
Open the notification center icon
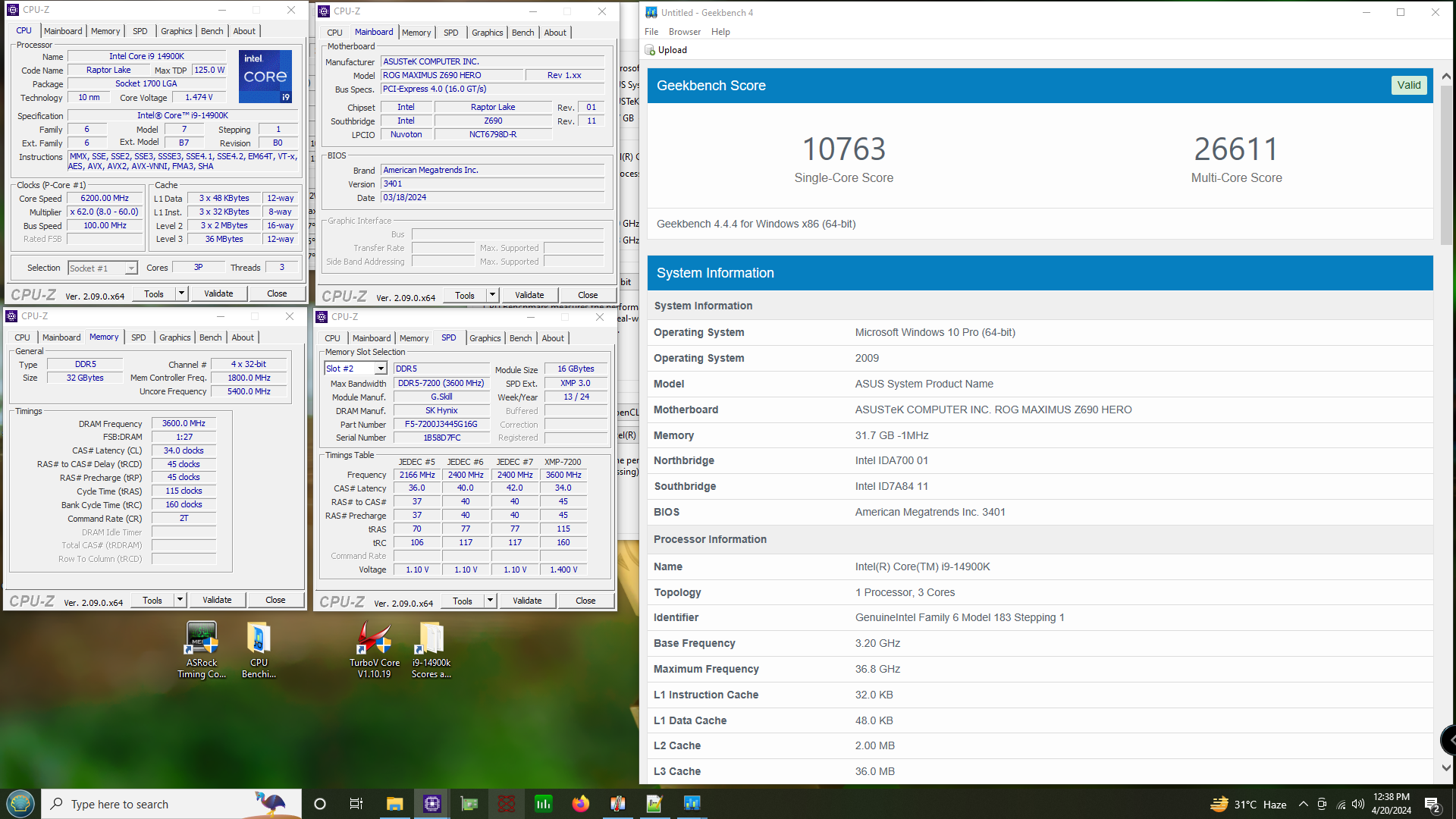coord(1432,805)
